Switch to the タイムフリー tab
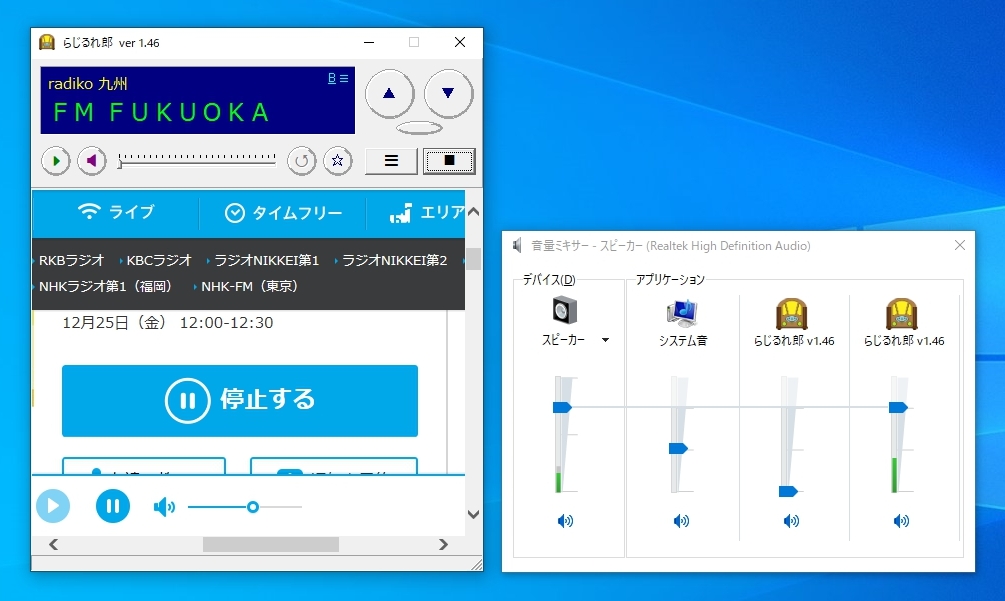This screenshot has width=1005, height=601. pyautogui.click(x=283, y=213)
